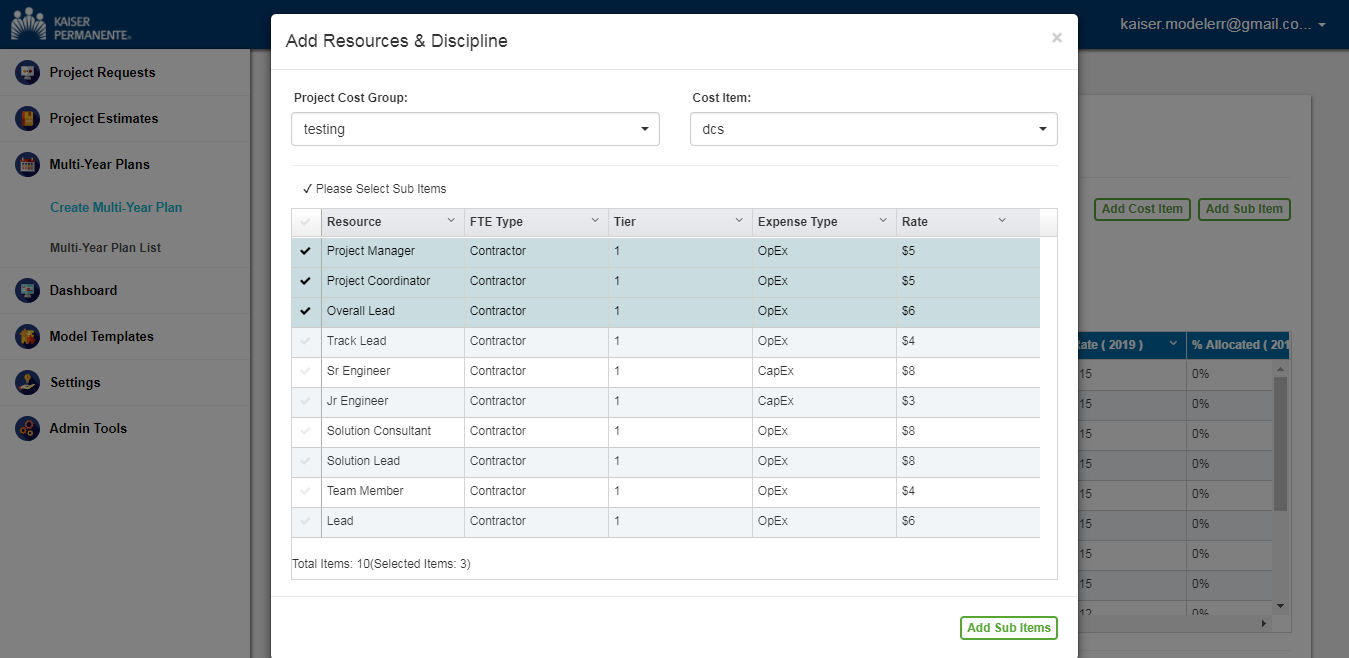Click the Multi-Year Plans calendar icon
Image resolution: width=1349 pixels, height=658 pixels.
pyautogui.click(x=27, y=164)
